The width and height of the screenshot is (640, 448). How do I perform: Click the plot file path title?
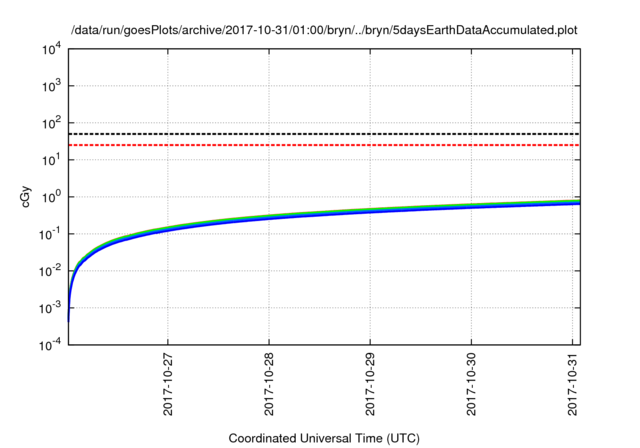pos(324,30)
